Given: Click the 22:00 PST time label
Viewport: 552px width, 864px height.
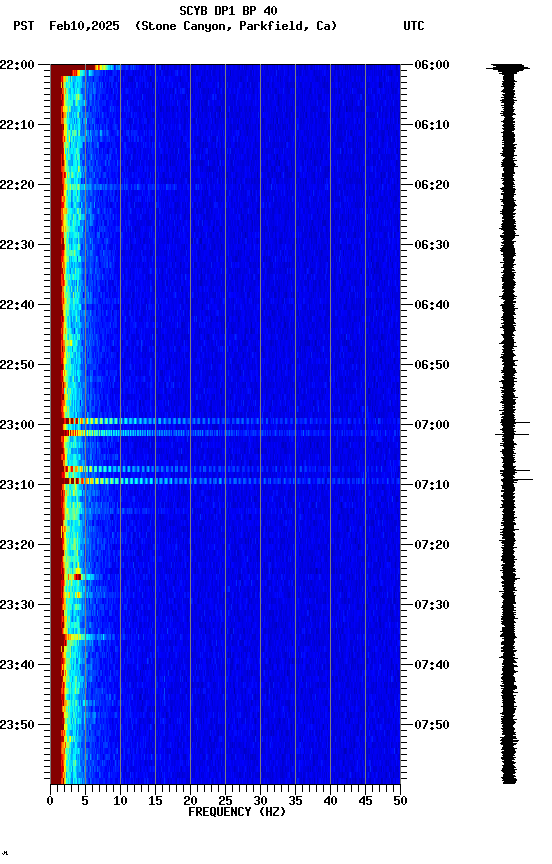Looking at the screenshot, I should 17,65.
